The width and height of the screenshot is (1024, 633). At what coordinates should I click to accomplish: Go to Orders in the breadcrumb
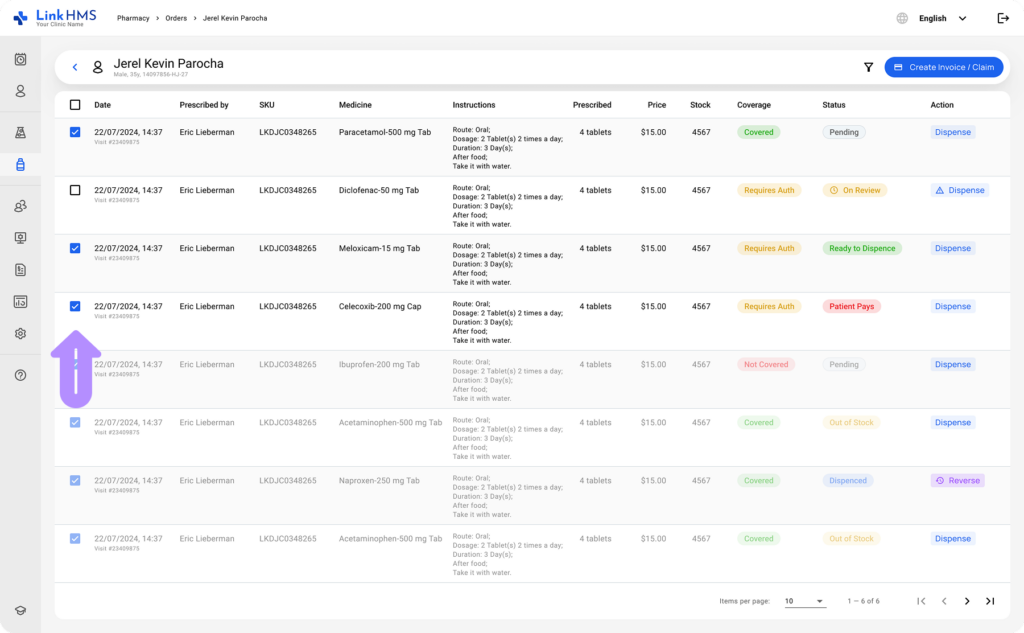point(176,18)
